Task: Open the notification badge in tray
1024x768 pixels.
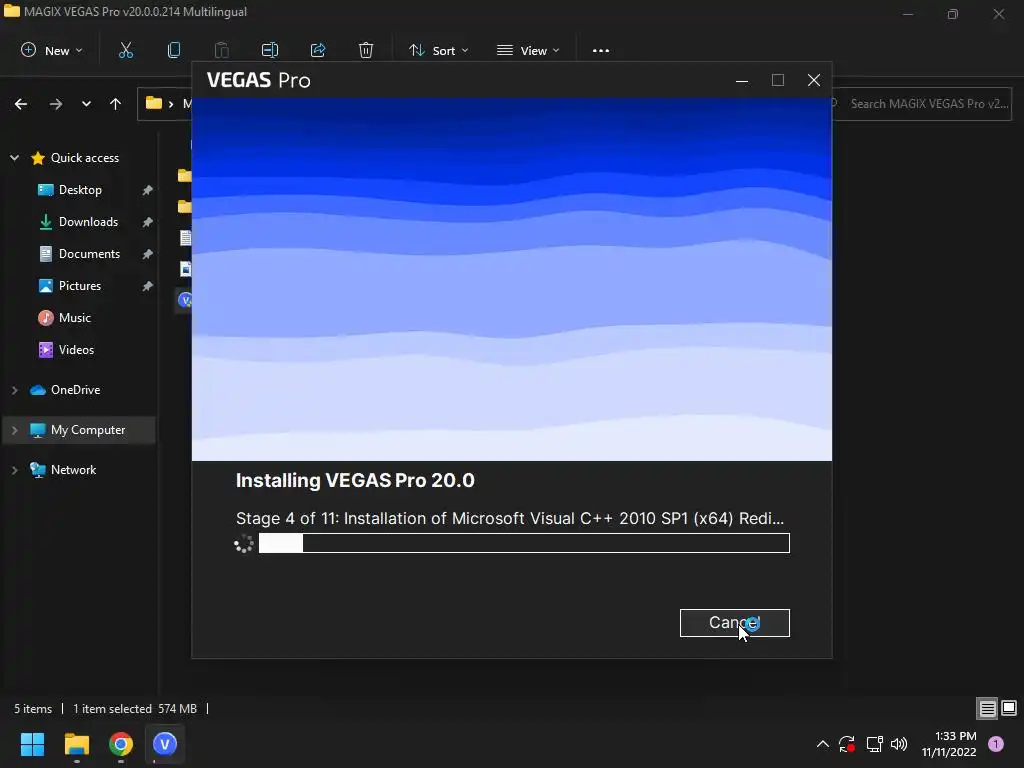Action: (996, 744)
